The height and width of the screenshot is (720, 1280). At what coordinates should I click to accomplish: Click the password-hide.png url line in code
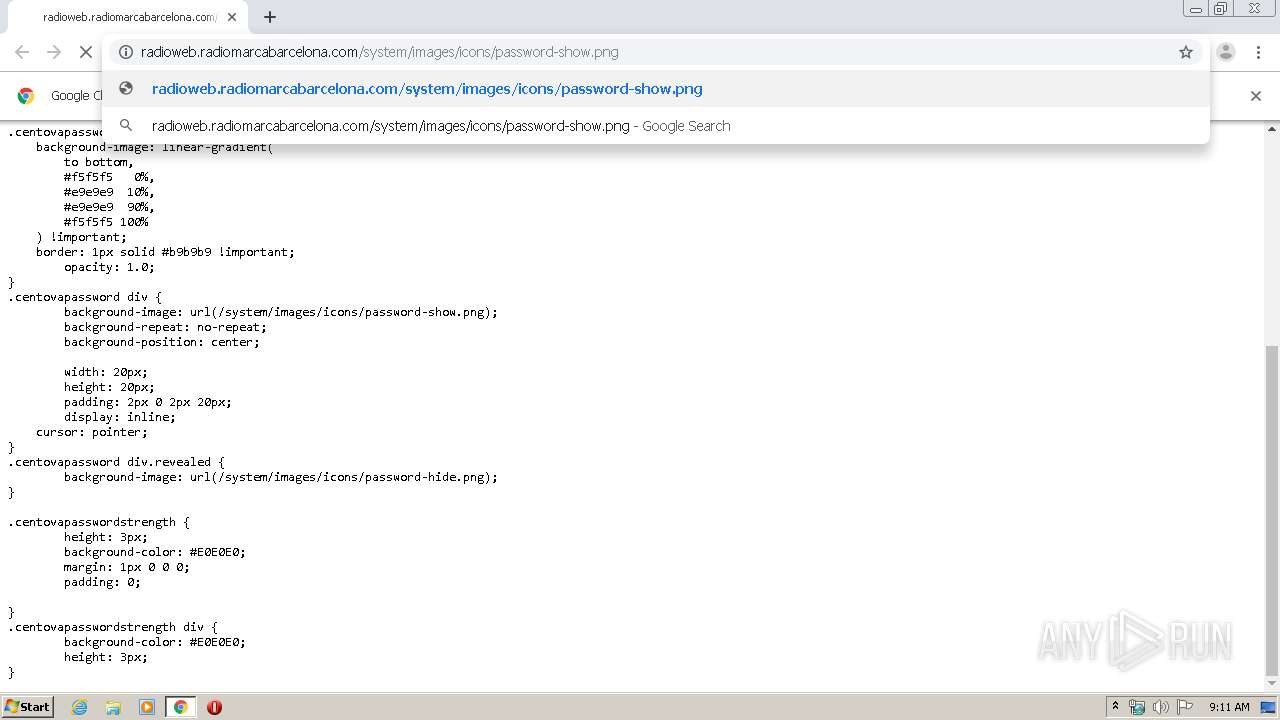coord(281,477)
